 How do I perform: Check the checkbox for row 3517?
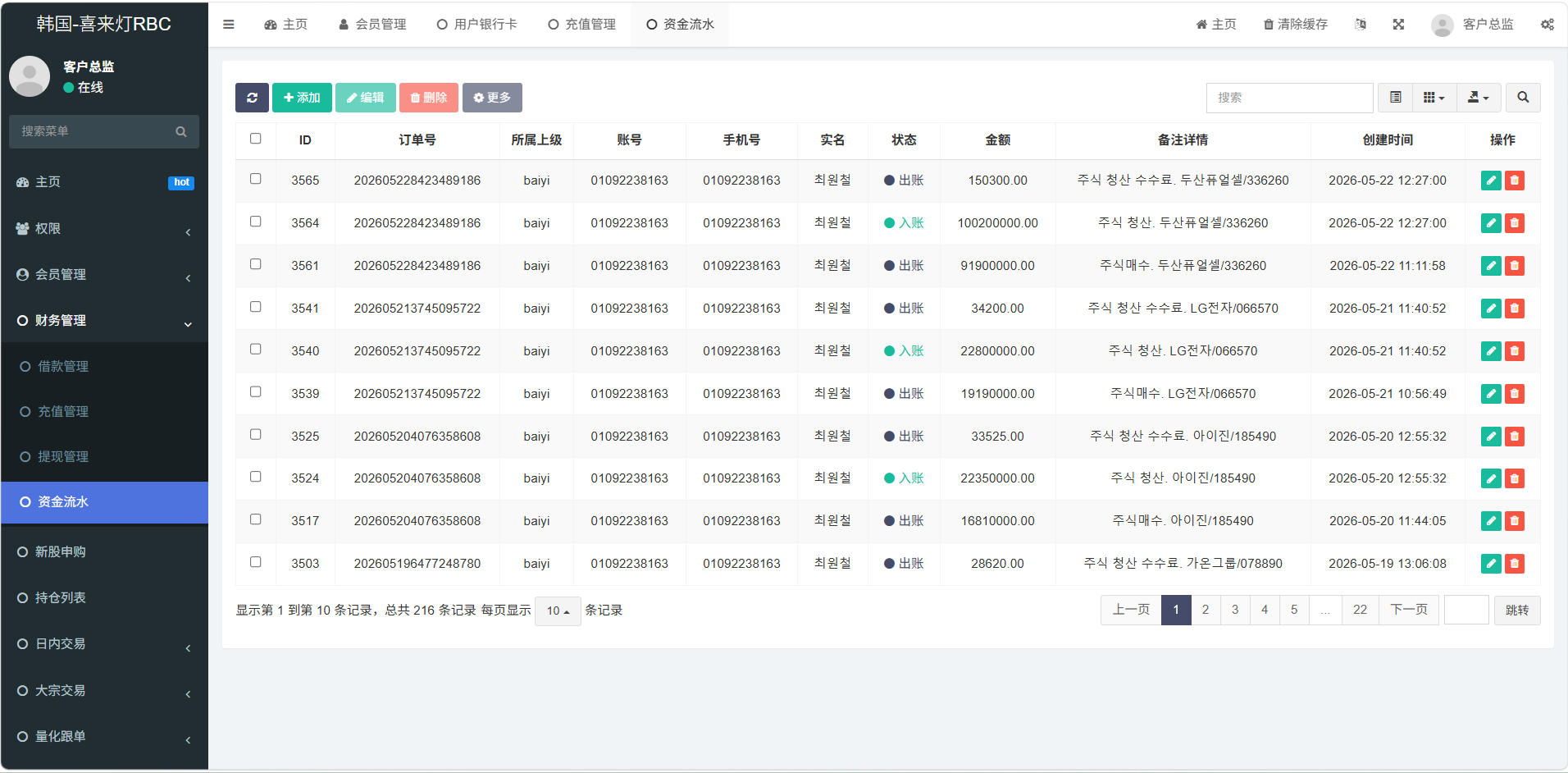click(256, 519)
